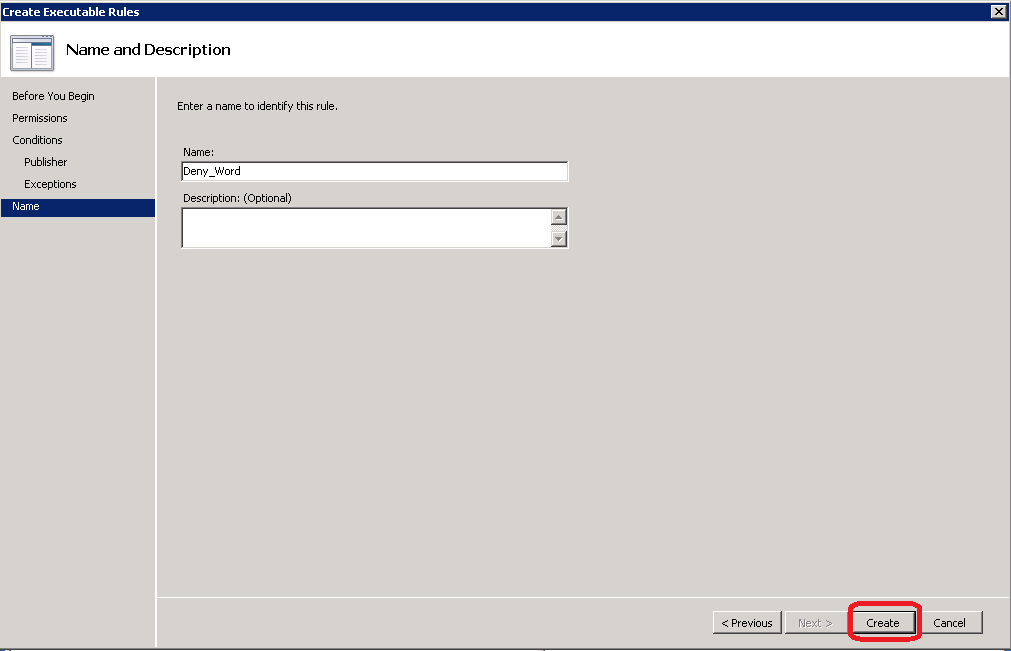Click the Description scrollbar up arrow
The width and height of the screenshot is (1011, 651).
[559, 217]
